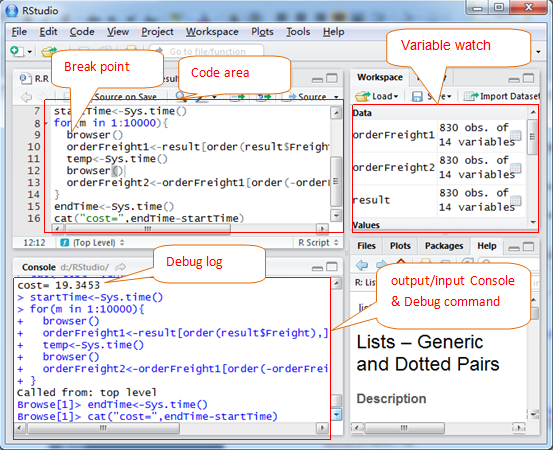This screenshot has width=554, height=451.
Task: Open the Project menu
Action: tap(158, 32)
